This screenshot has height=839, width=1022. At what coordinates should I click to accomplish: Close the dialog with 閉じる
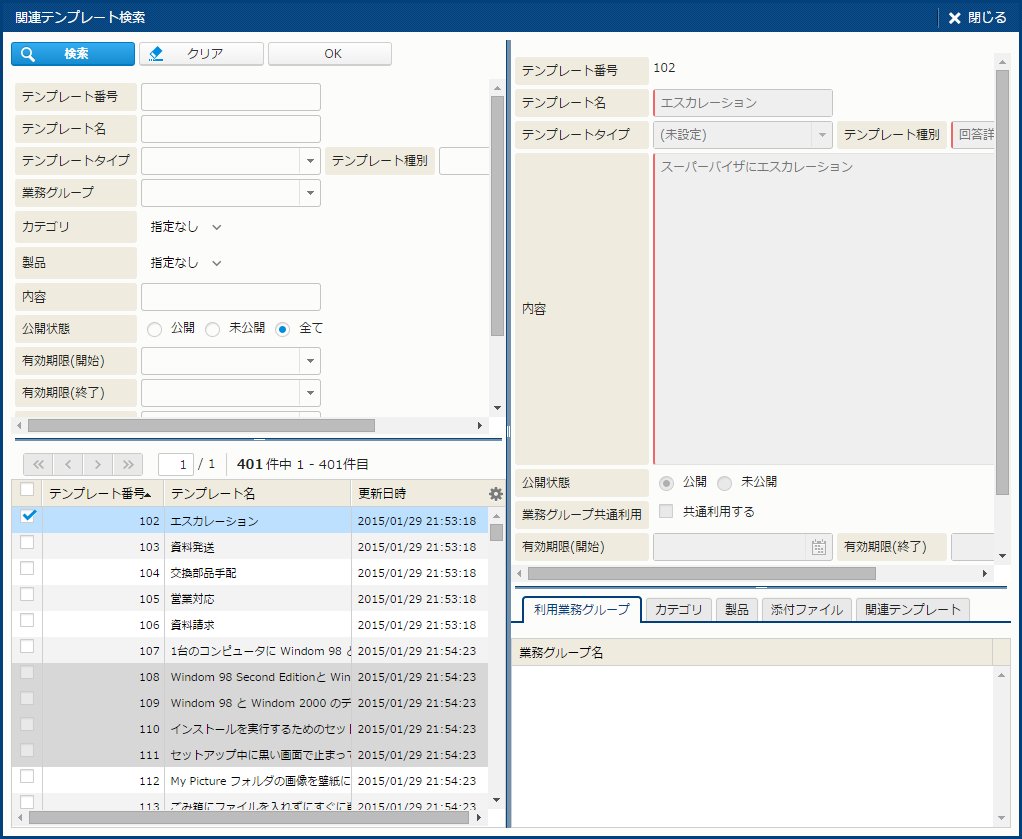[x=977, y=18]
